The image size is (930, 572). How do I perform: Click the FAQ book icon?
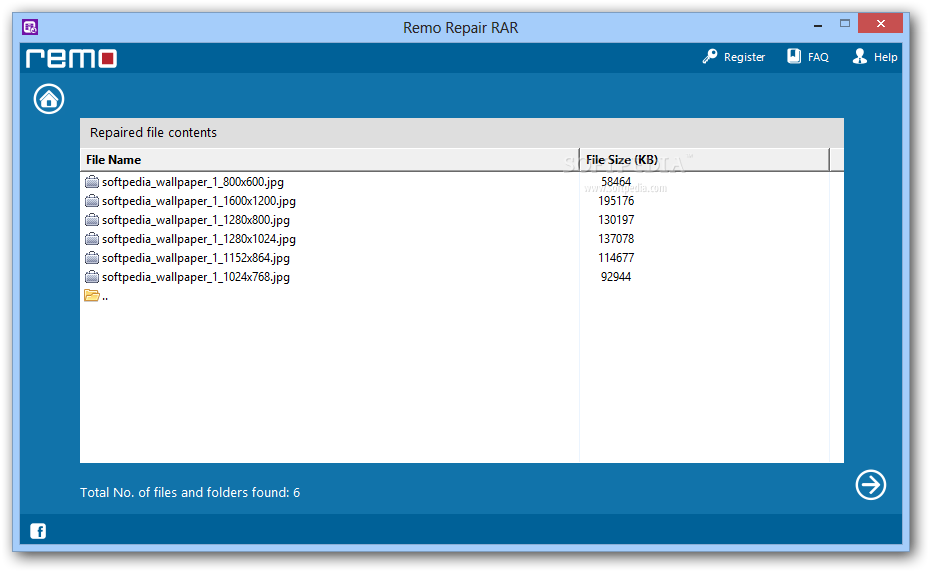pos(794,56)
